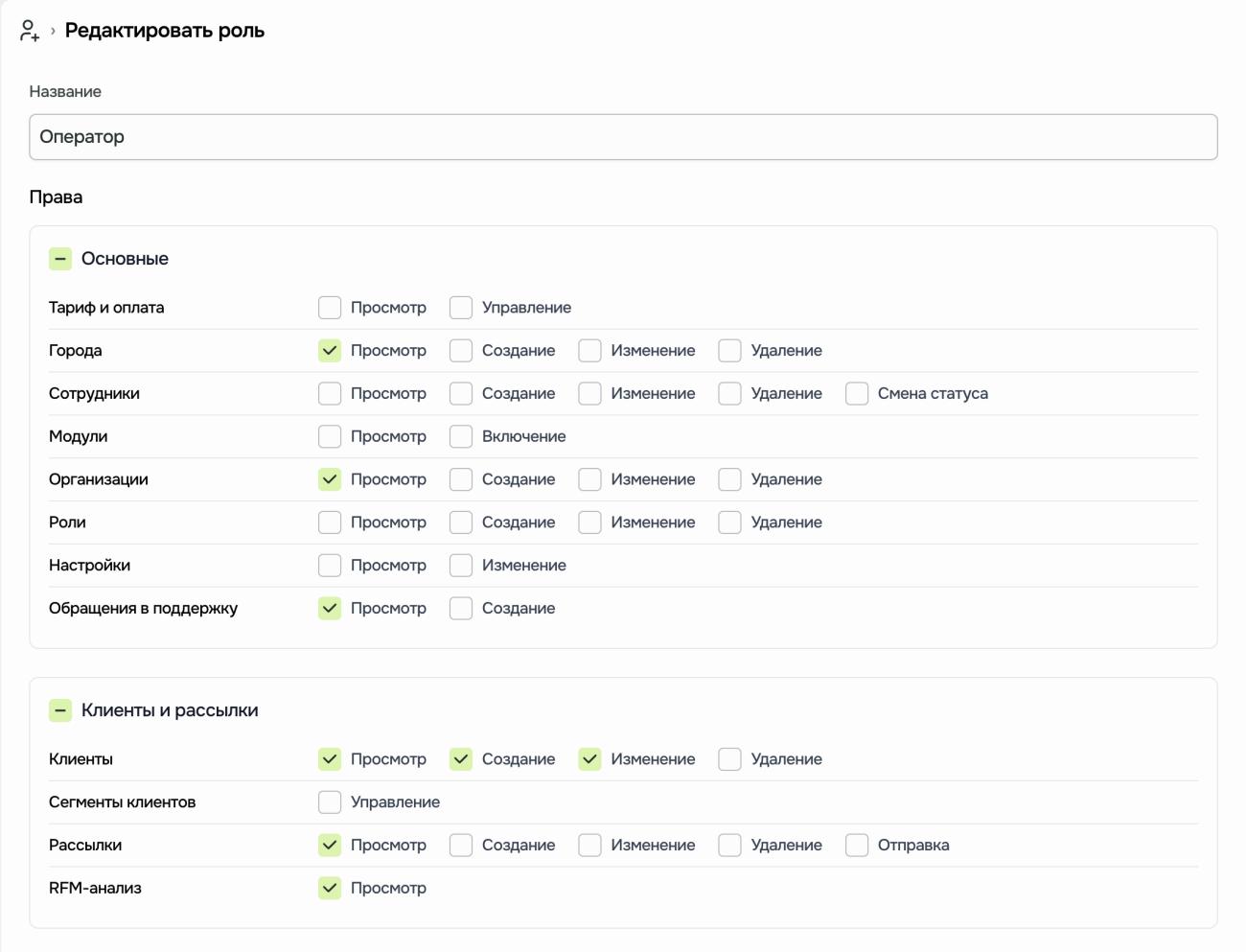
Task: Check Удаление for Сотрудники
Action: [729, 394]
